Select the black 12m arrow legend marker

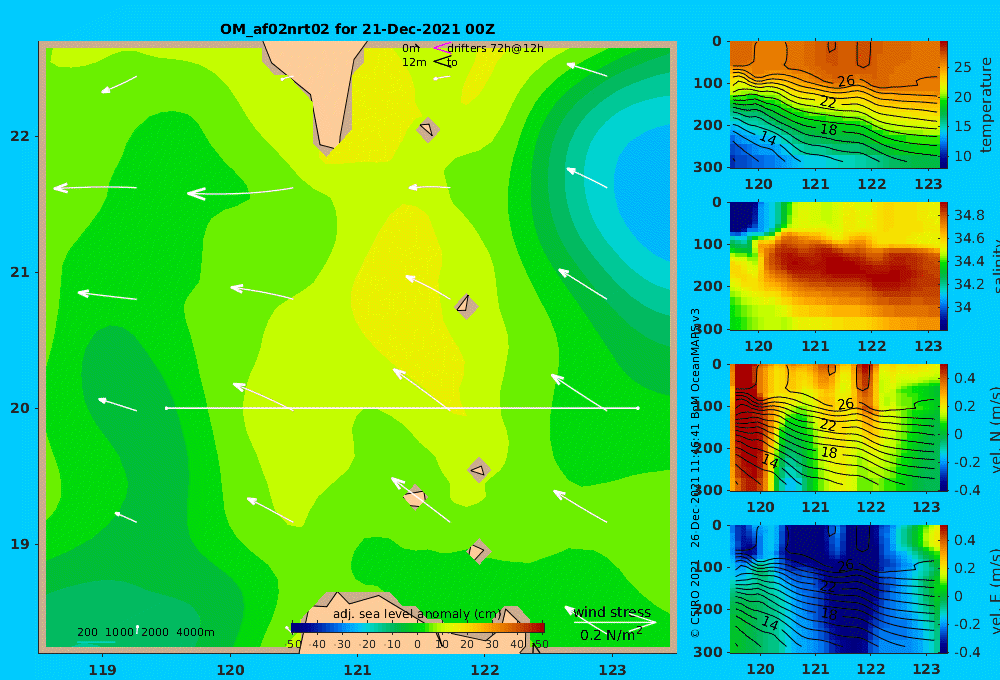pos(442,62)
